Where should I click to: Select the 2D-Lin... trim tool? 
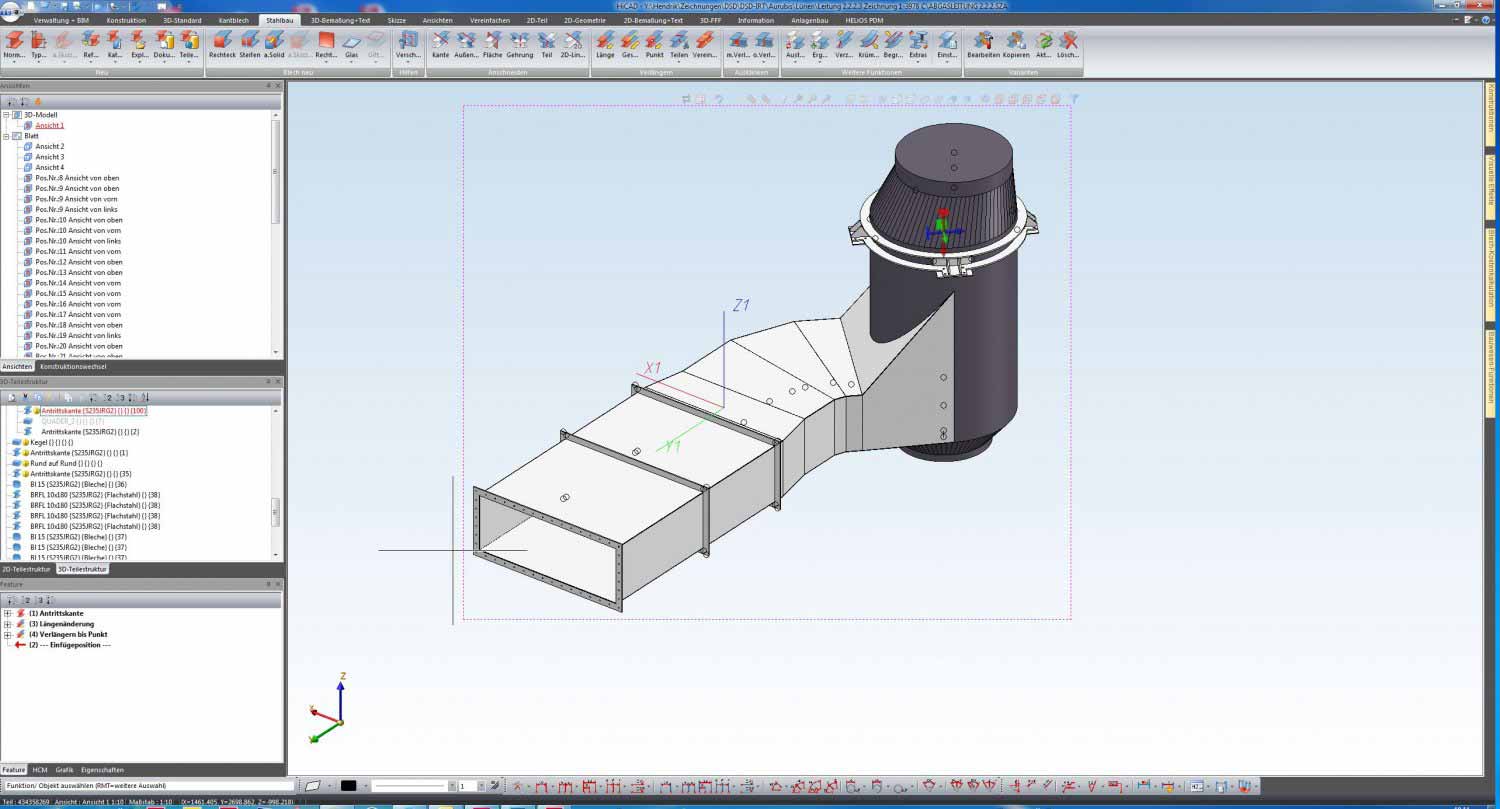tap(573, 44)
